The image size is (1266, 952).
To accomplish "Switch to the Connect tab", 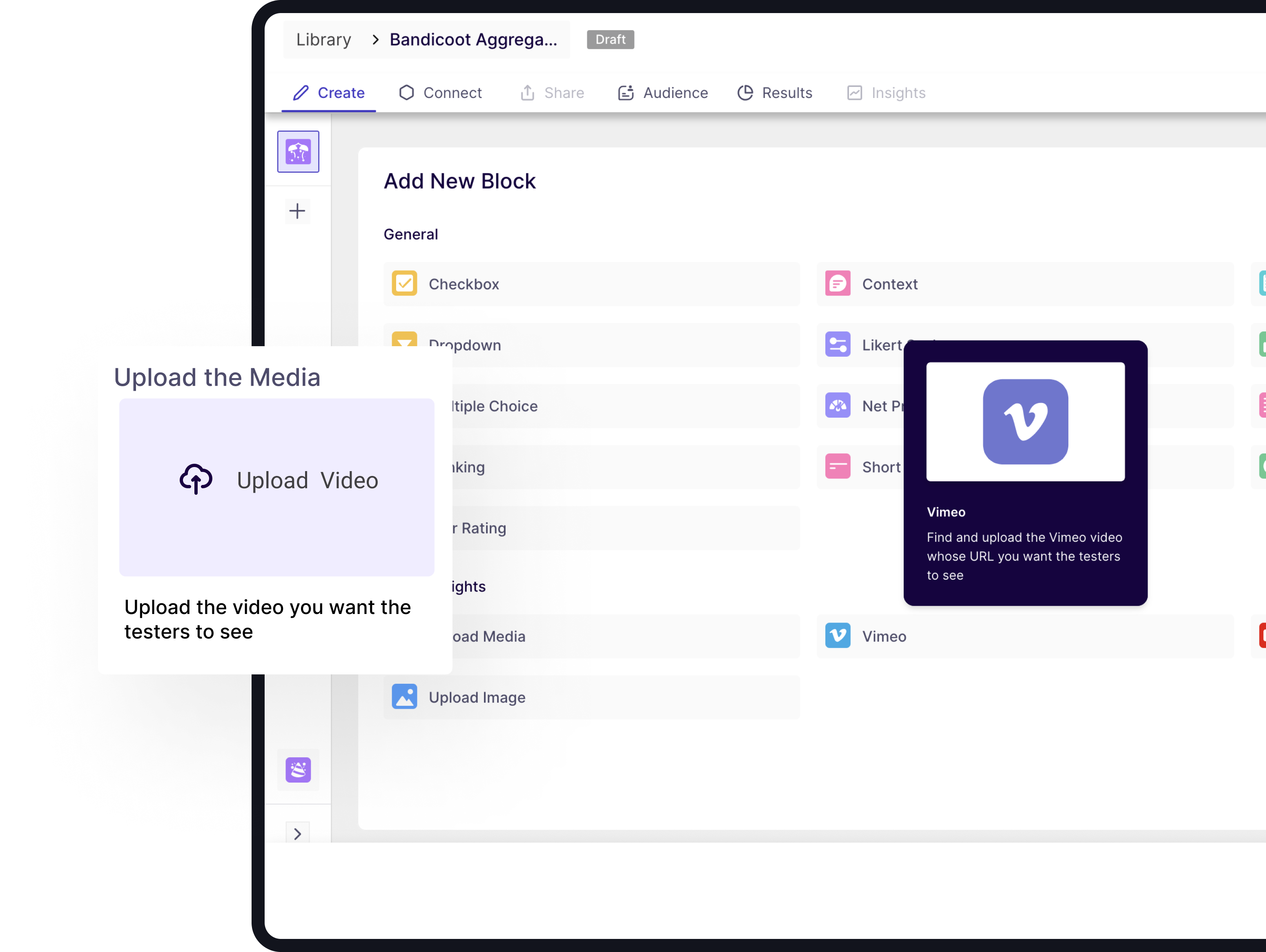I will point(440,93).
